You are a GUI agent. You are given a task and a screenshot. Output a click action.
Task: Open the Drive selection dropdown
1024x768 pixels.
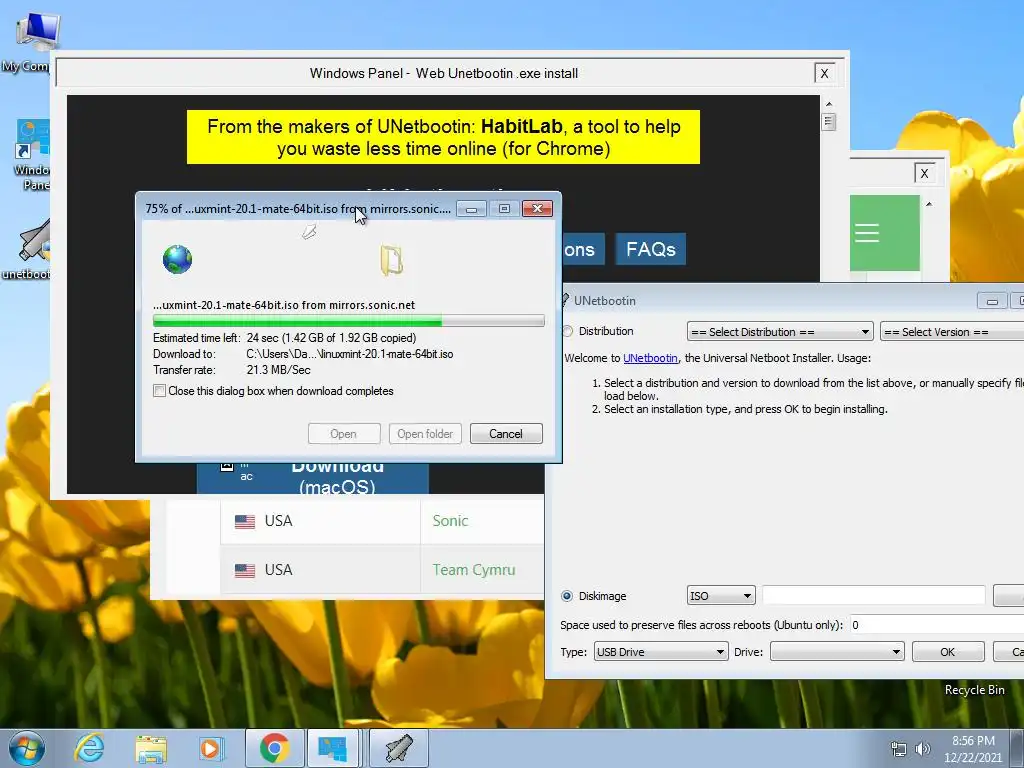pos(837,652)
